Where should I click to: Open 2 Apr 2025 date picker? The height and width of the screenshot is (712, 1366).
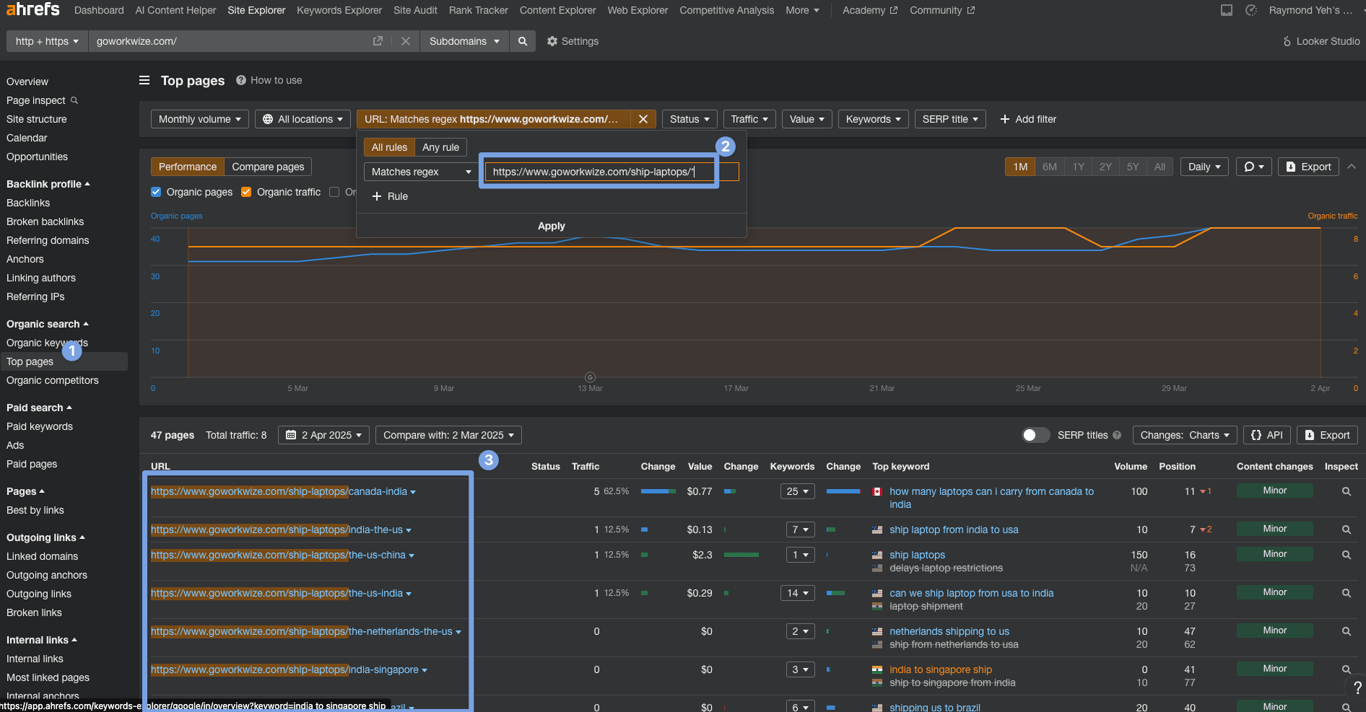point(324,435)
